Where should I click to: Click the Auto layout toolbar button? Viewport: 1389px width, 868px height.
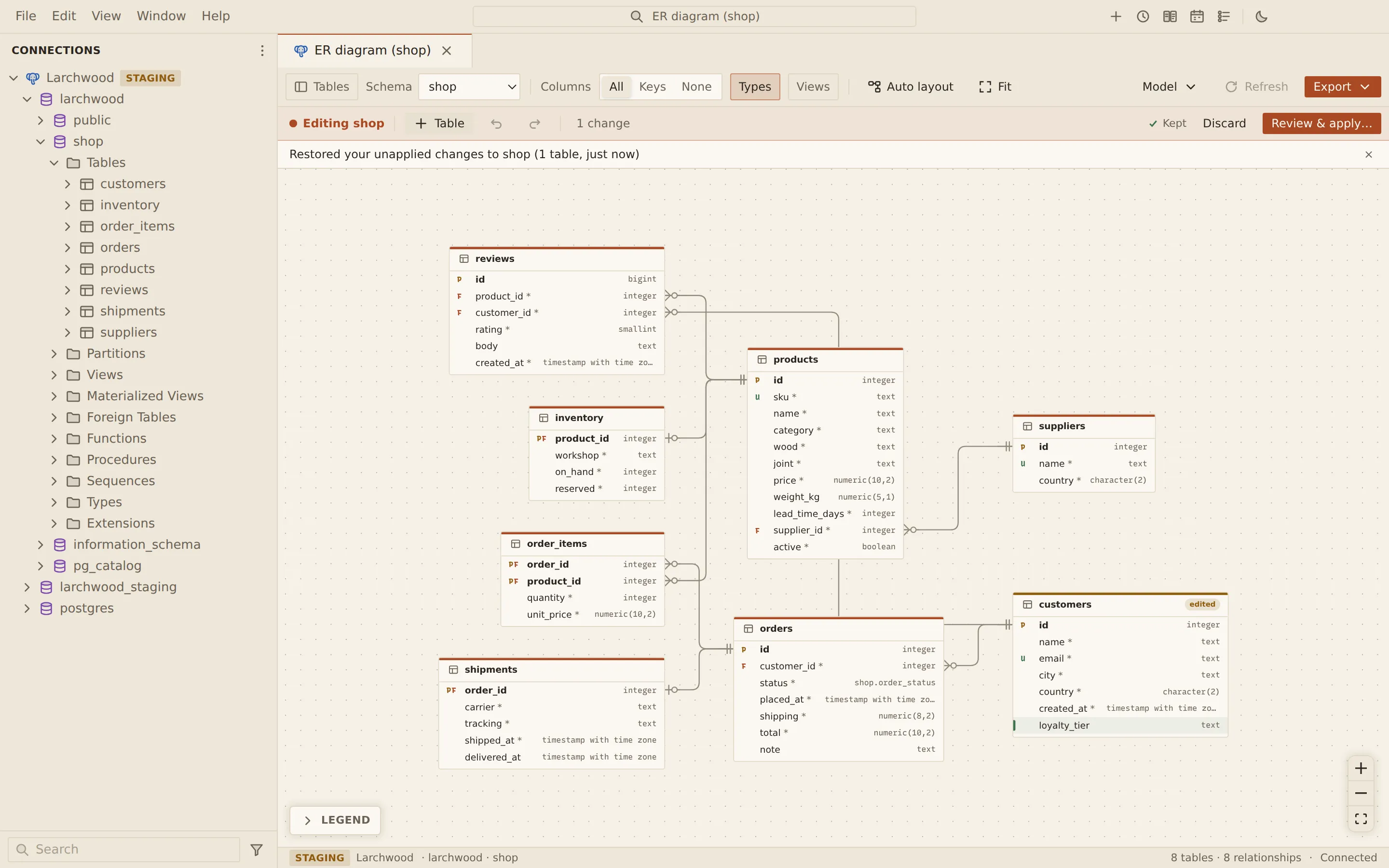point(911,87)
